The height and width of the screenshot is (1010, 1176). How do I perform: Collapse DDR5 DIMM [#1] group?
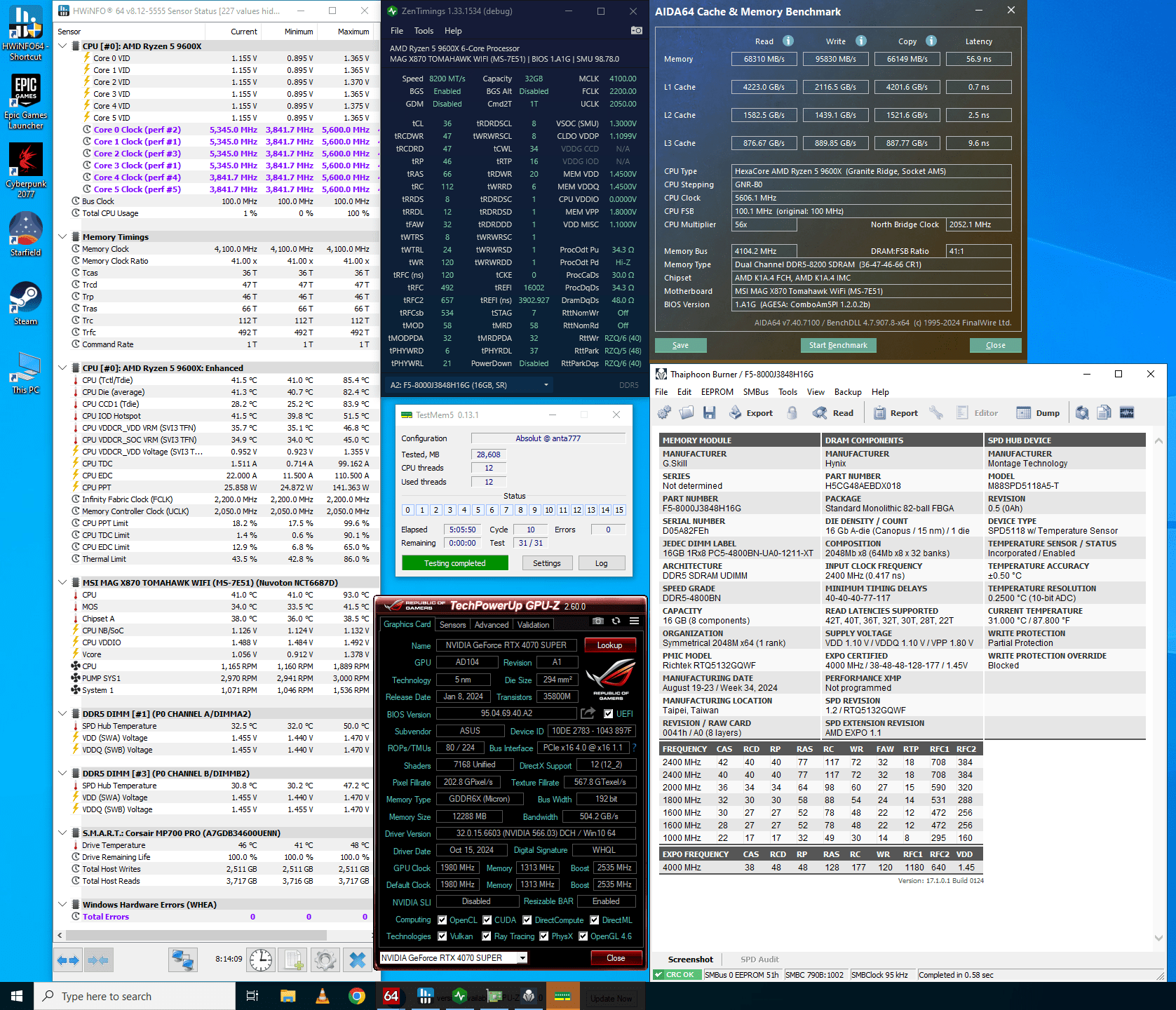click(62, 714)
